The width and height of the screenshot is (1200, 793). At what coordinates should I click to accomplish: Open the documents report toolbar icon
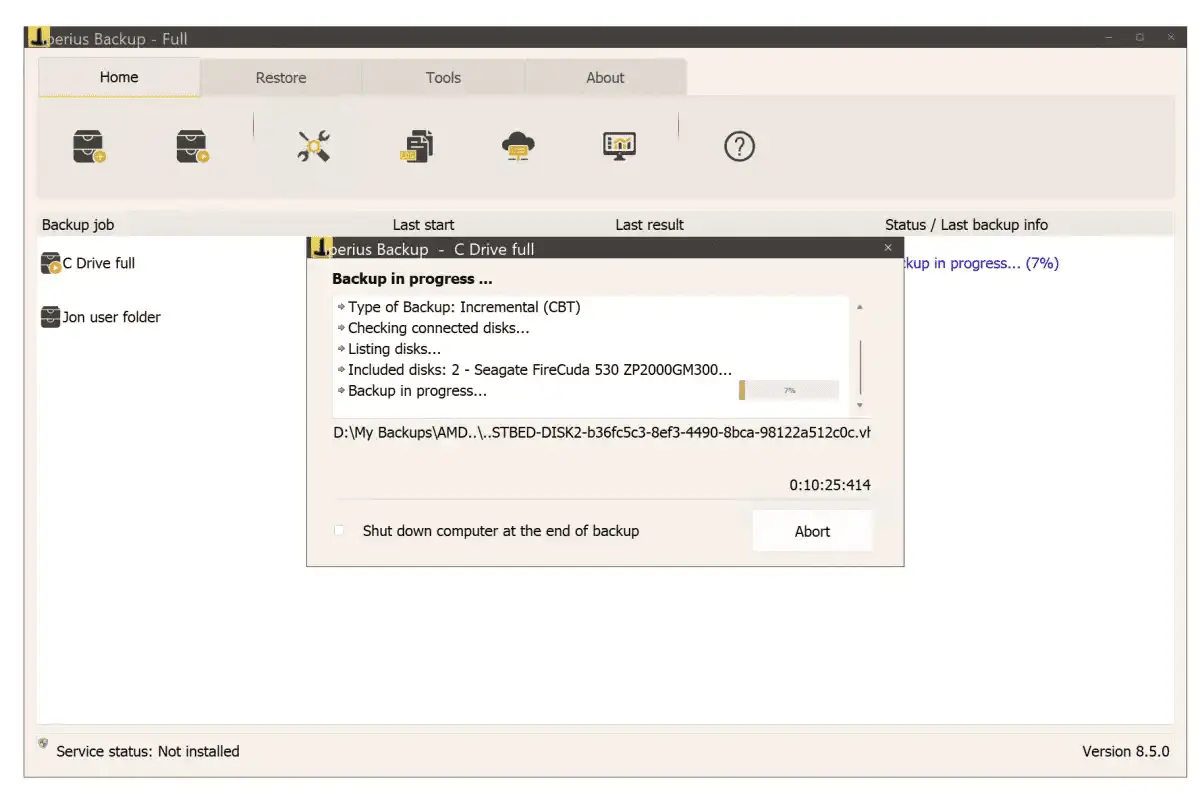[416, 147]
